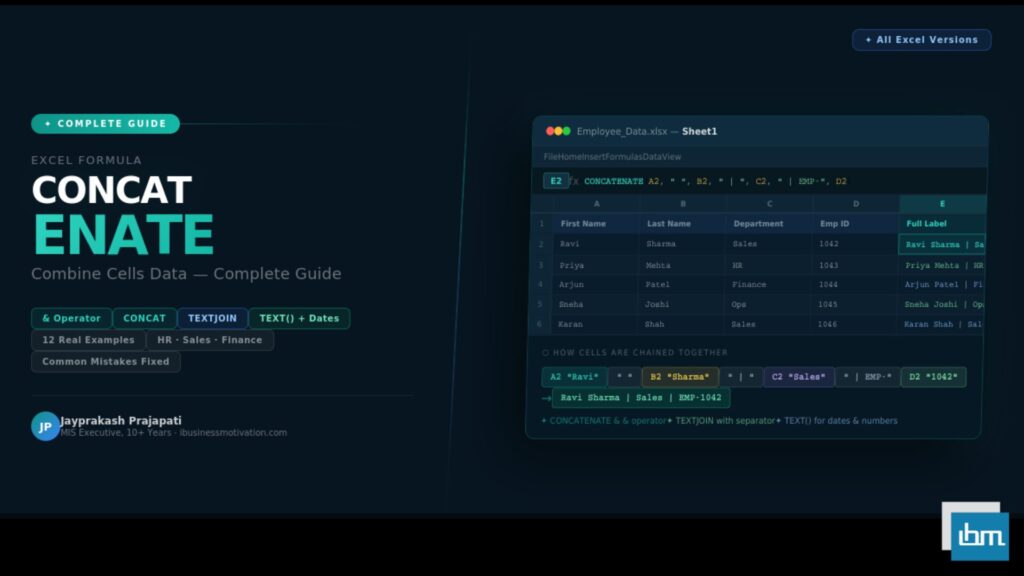The height and width of the screenshot is (576, 1024).
Task: Click the Arjun Patel full label cell
Action: (x=942, y=285)
